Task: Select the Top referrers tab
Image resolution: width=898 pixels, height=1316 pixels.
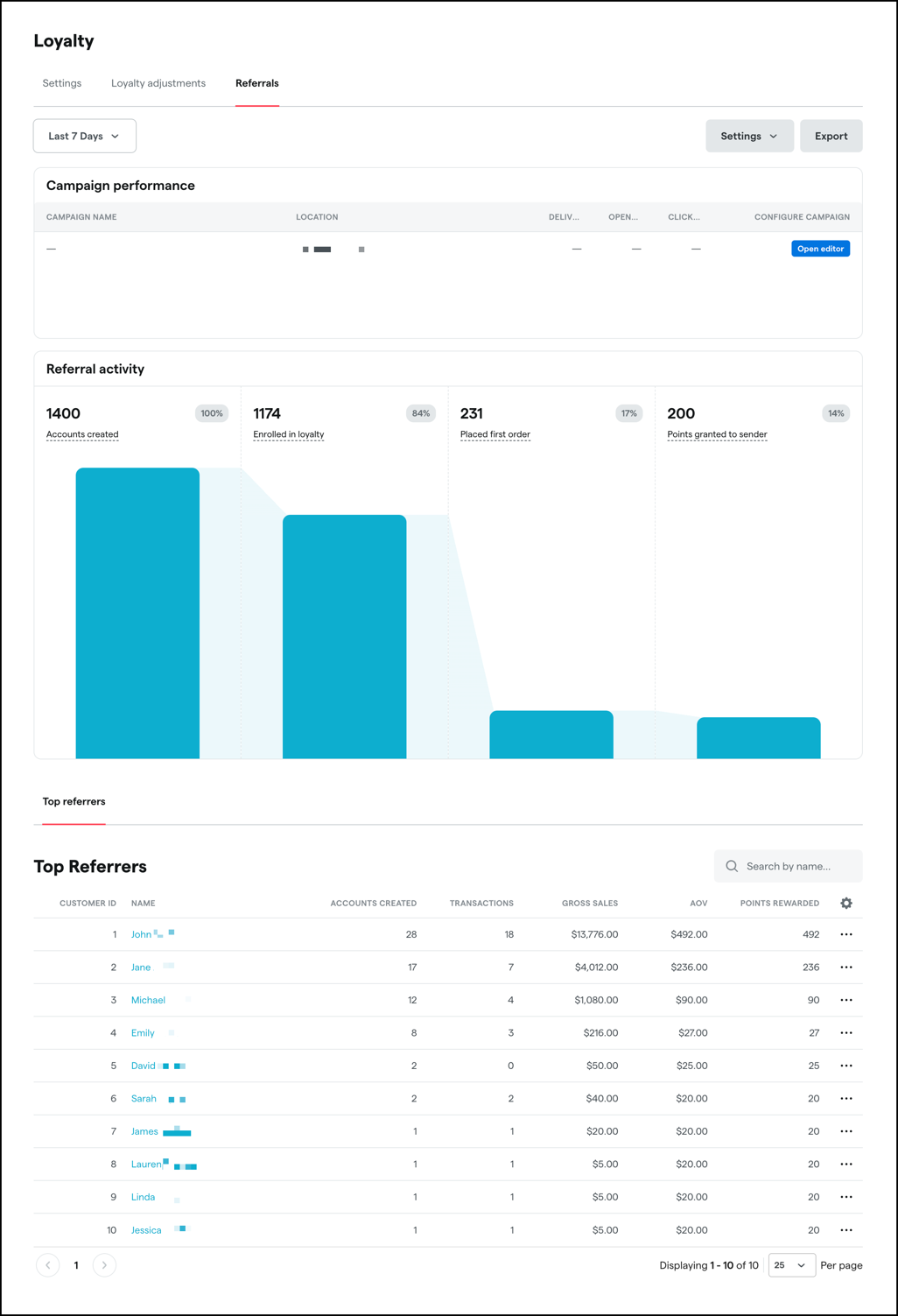Action: 74,801
